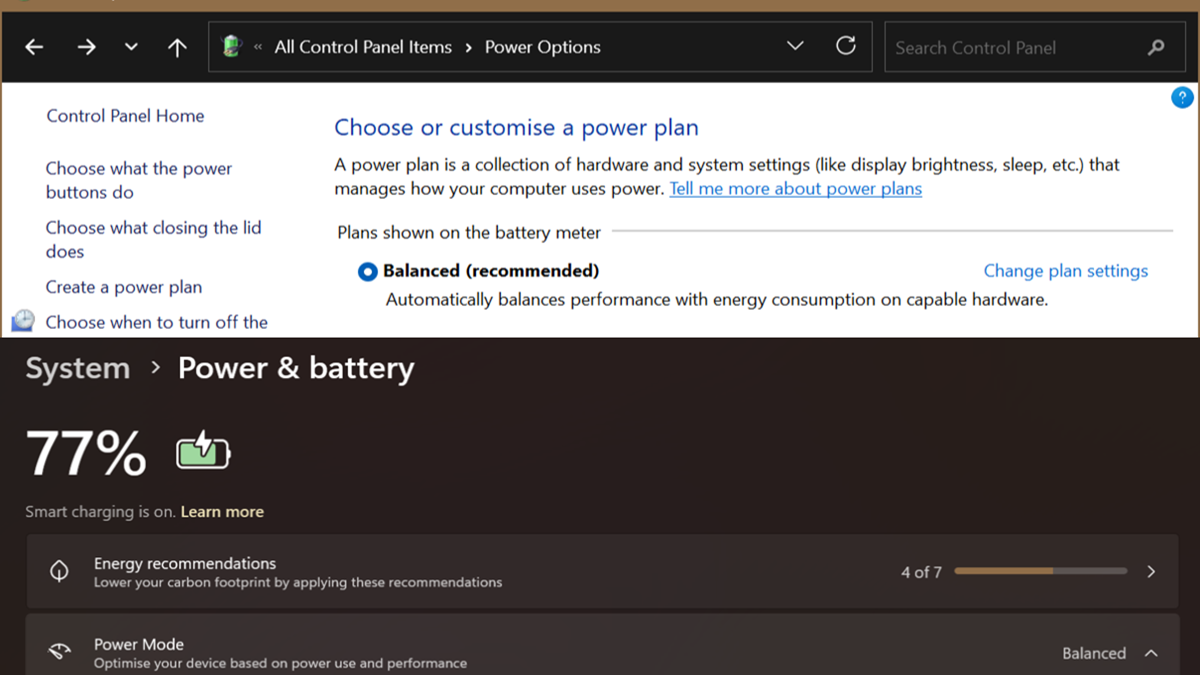The image size is (1200, 675).
Task: Refresh the Power Options page
Action: (846, 46)
